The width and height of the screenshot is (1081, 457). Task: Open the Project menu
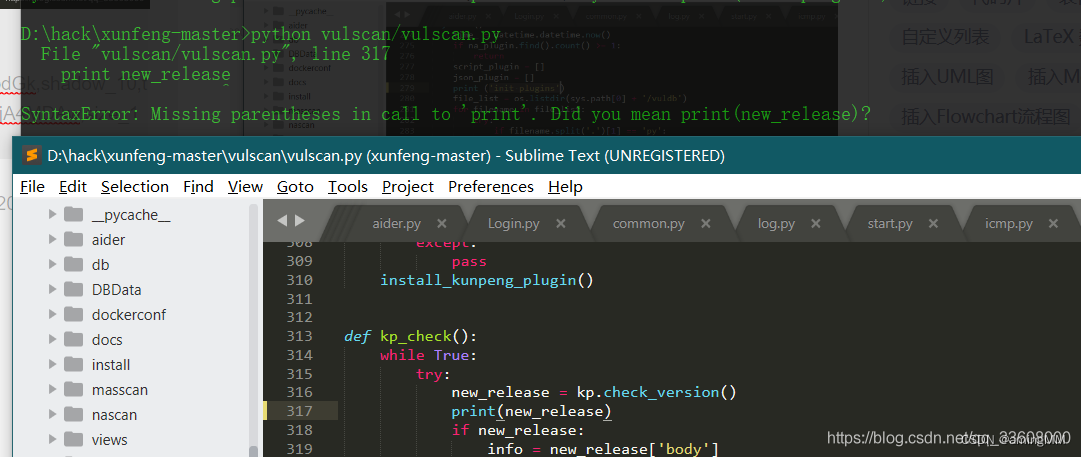point(408,187)
